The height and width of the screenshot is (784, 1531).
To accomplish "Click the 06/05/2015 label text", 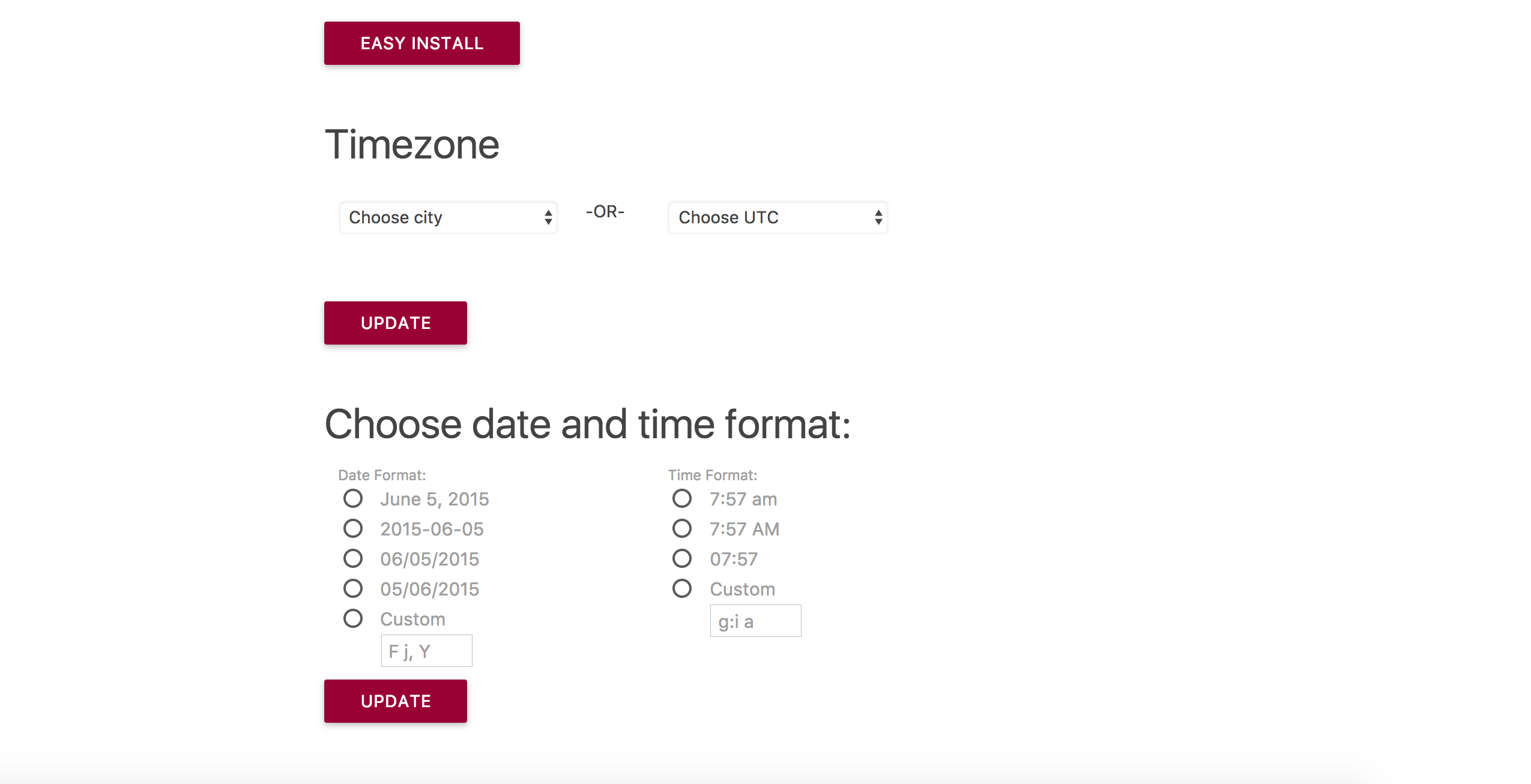I will coord(430,559).
